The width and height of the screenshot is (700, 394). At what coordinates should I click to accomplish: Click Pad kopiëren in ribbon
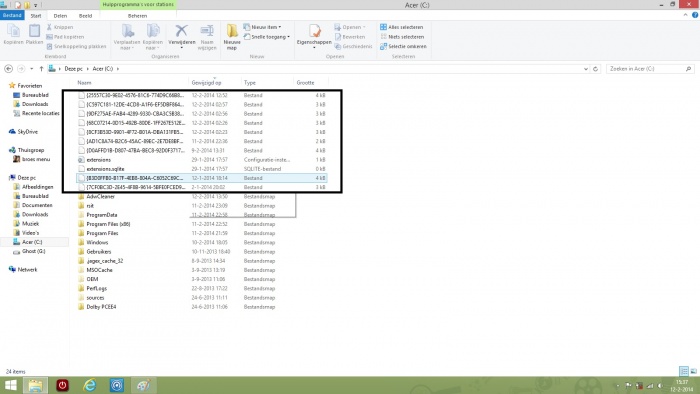point(65,37)
